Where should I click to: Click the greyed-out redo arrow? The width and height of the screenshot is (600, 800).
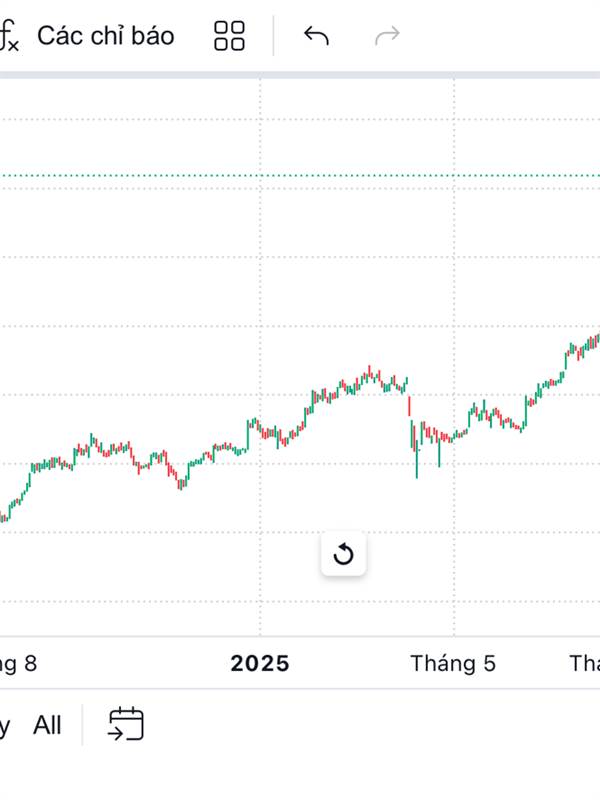coord(386,36)
